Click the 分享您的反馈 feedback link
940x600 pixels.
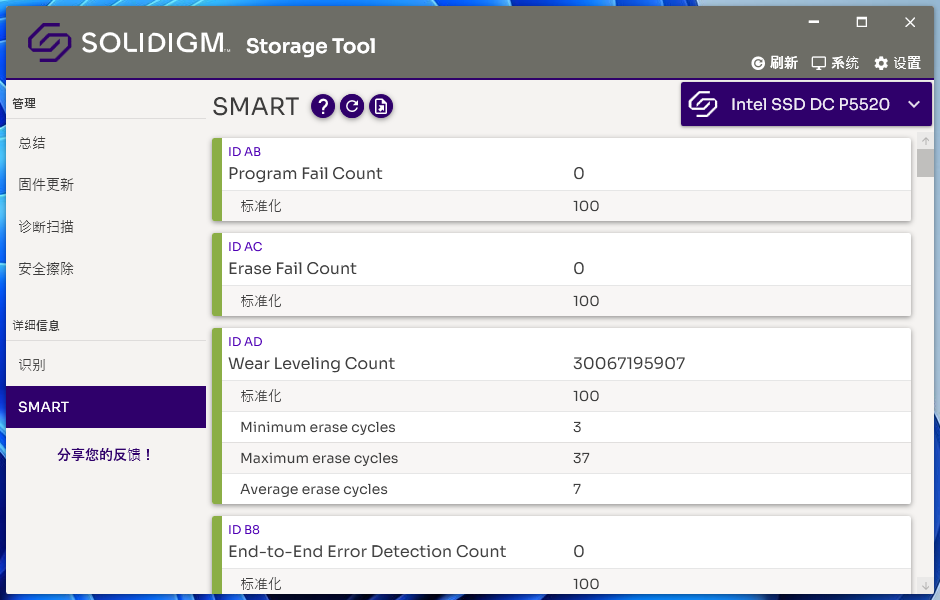click(x=105, y=455)
